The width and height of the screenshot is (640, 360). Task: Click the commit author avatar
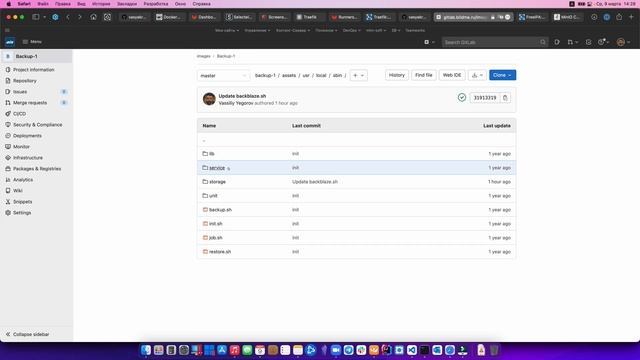[209, 99]
